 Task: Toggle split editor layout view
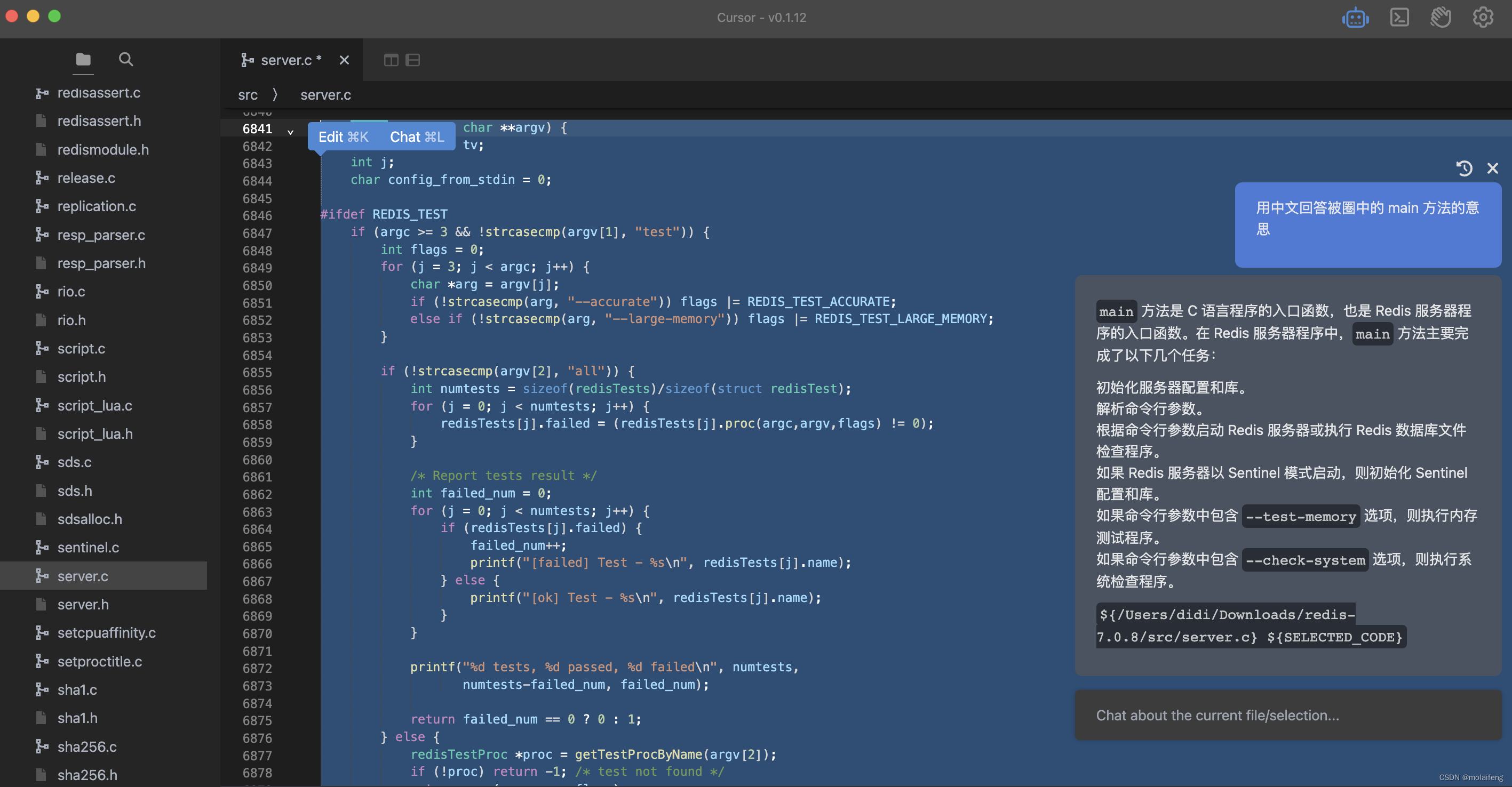pos(391,60)
